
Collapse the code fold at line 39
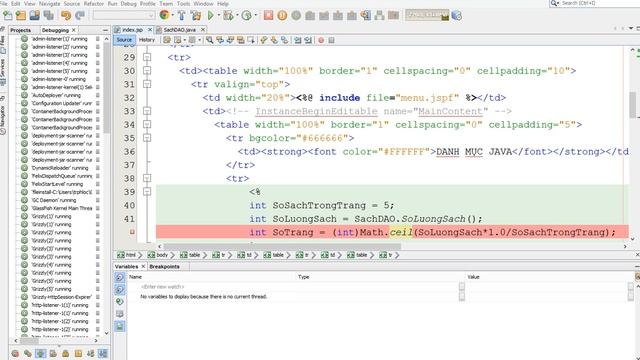coord(147,192)
